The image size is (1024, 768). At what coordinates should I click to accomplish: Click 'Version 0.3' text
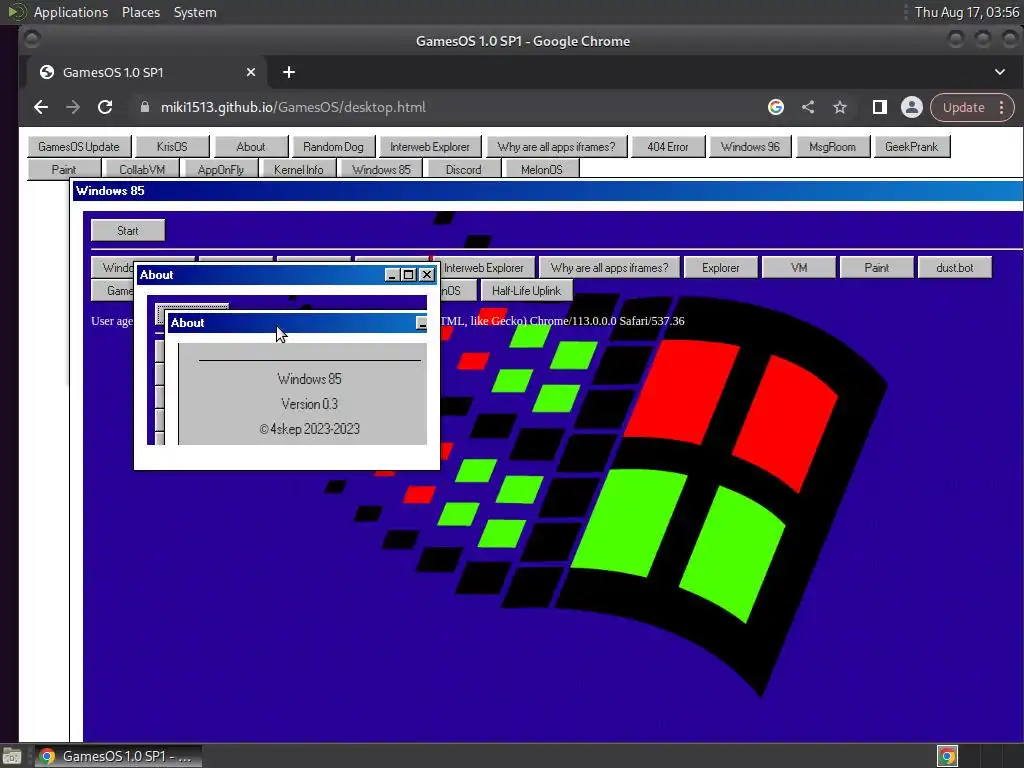pyautogui.click(x=310, y=404)
